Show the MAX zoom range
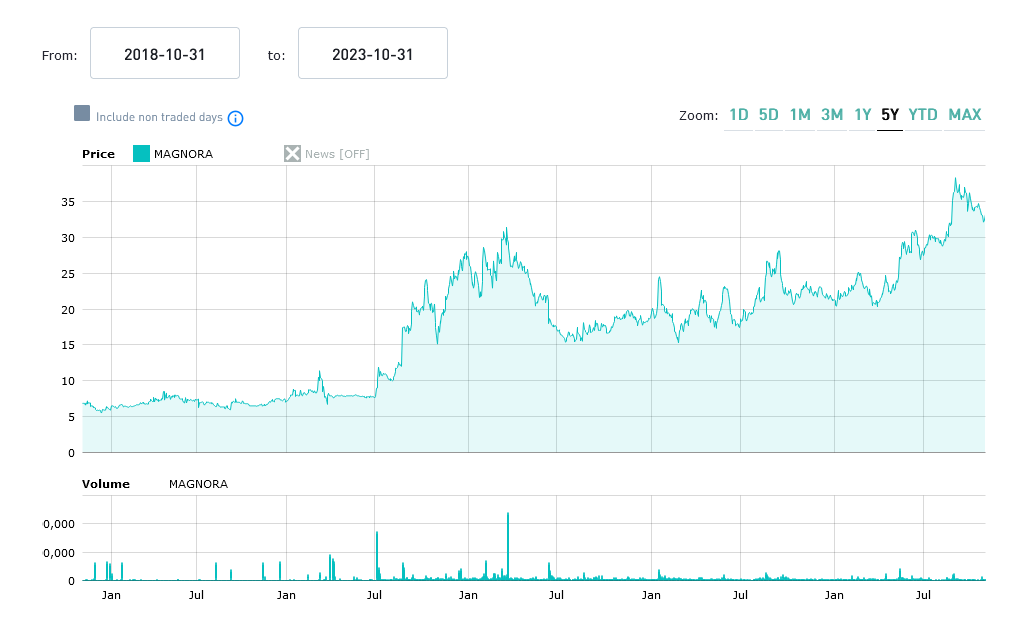The width and height of the screenshot is (1036, 644). [965, 115]
